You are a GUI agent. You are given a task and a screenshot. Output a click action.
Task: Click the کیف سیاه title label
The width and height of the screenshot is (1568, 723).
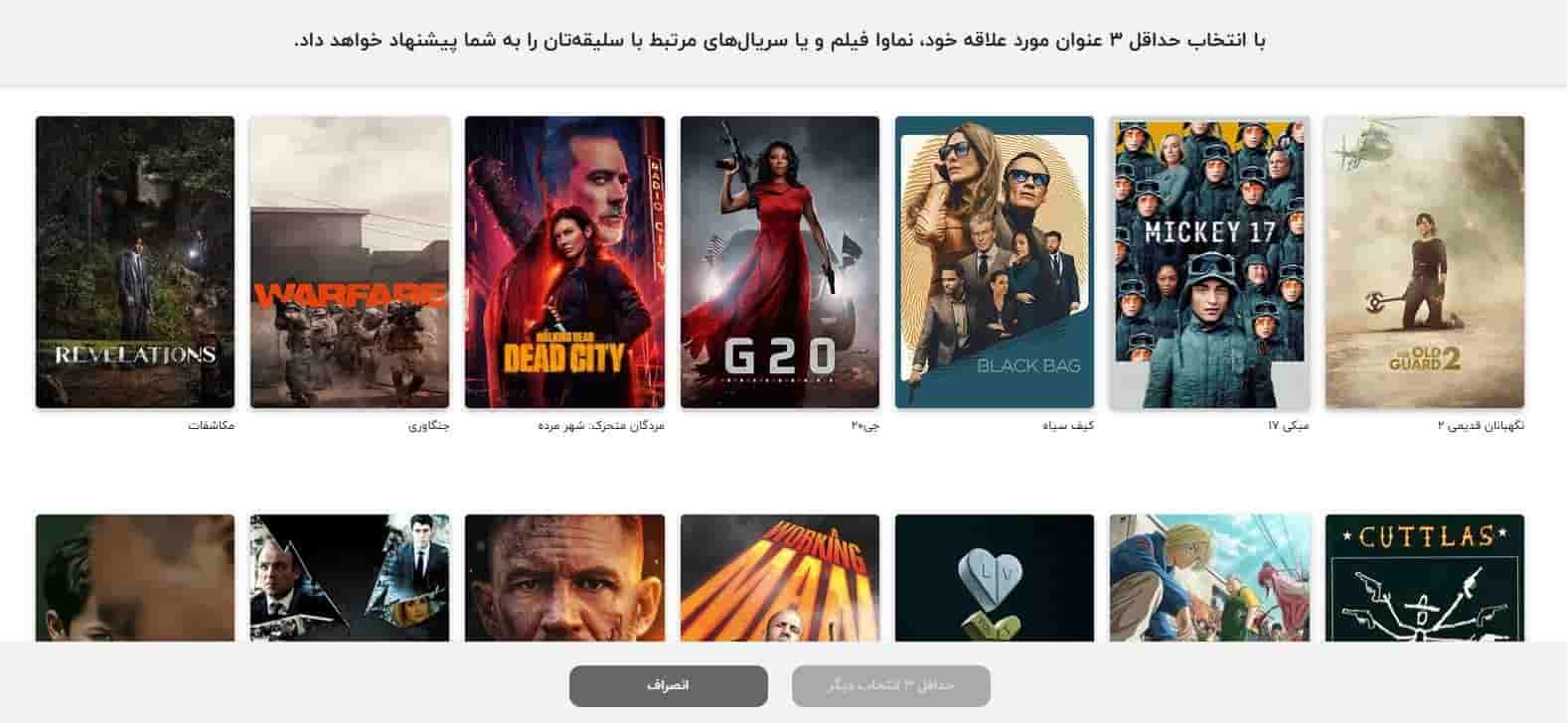coord(1068,425)
